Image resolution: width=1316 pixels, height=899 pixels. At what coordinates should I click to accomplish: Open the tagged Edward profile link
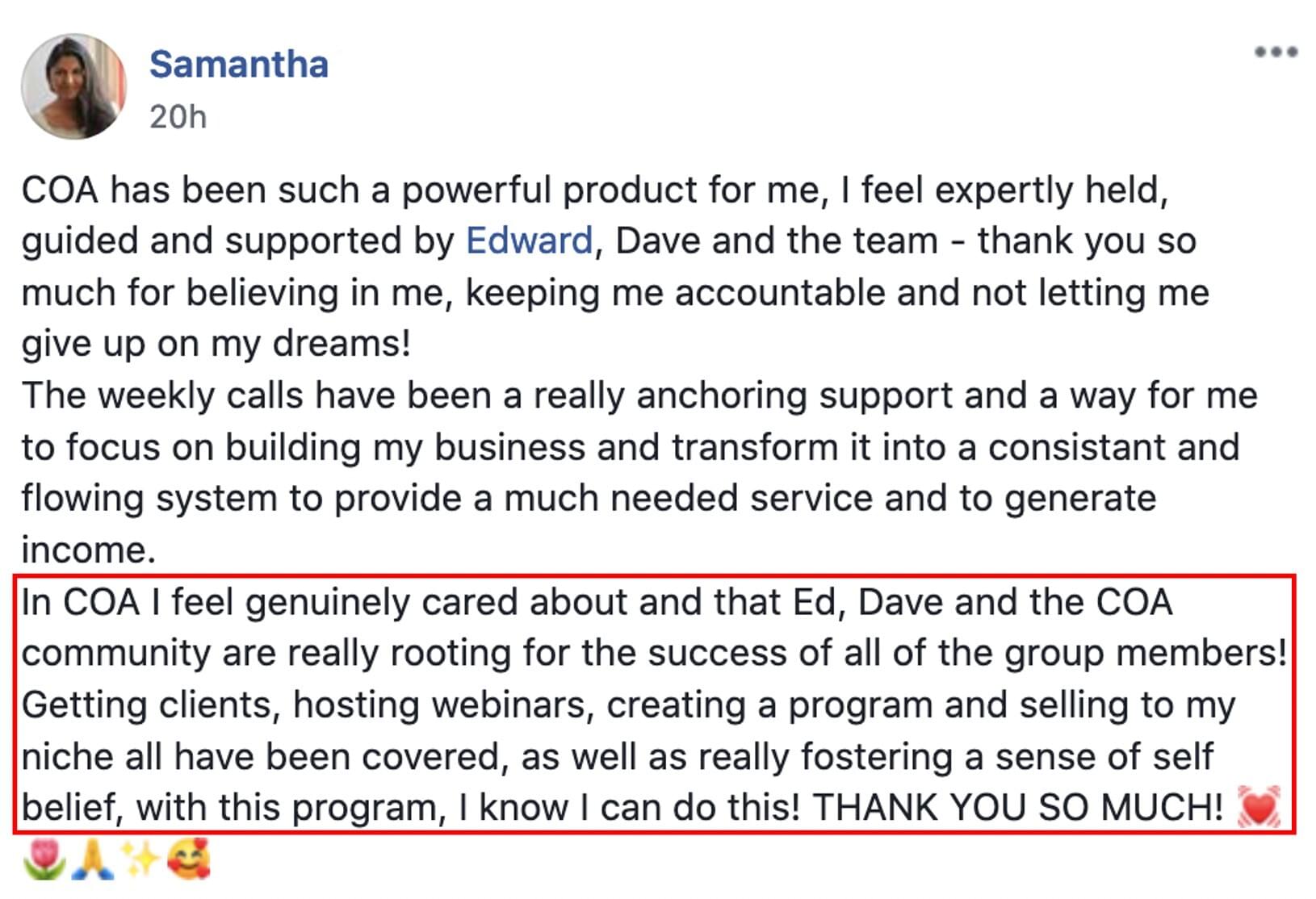click(x=530, y=240)
